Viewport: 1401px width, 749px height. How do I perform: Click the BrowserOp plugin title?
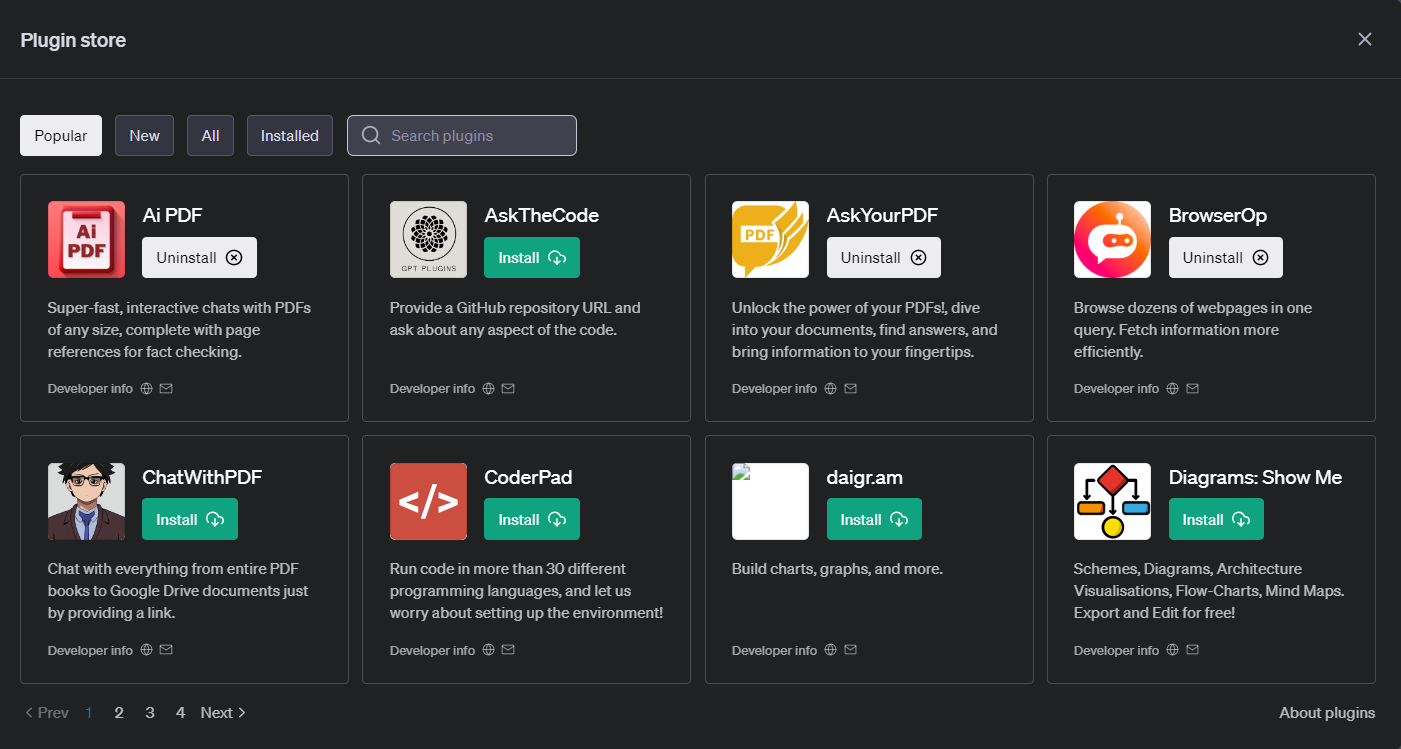coord(1218,215)
